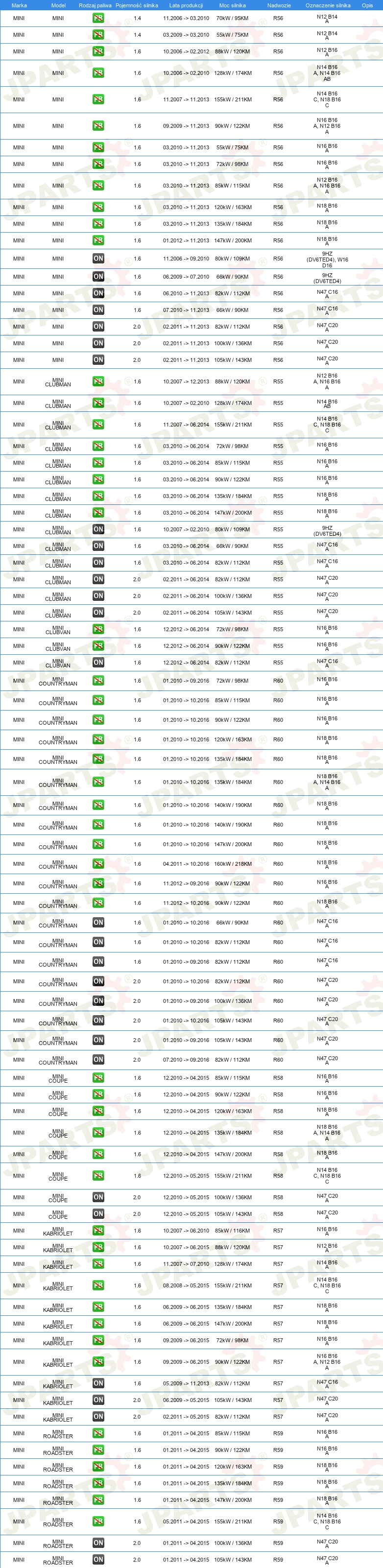Screen dimensions: 383x1568
Task: Click the petrol icon in the MINI R56 155kW / 211KM row
Action: (98, 99)
